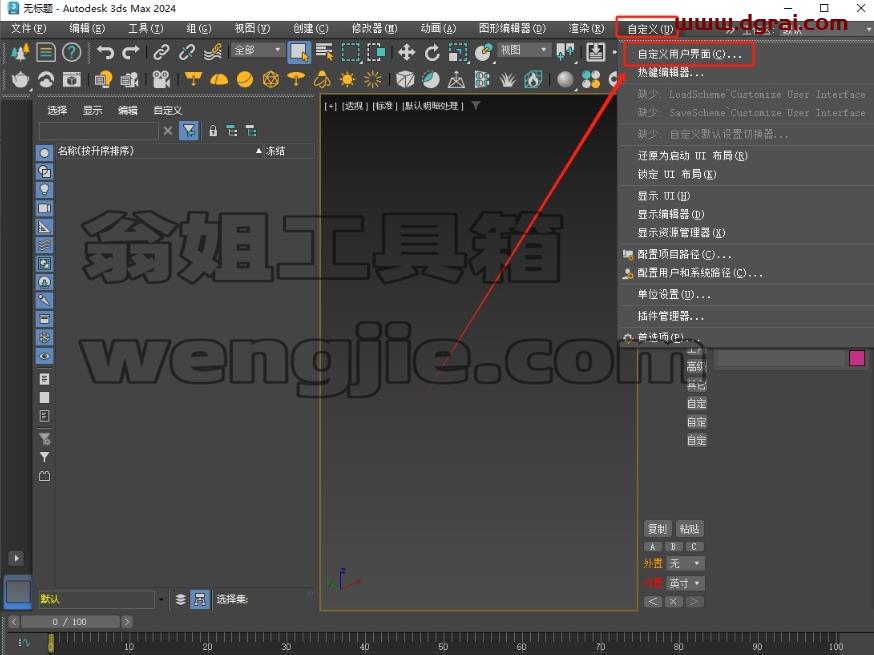The image size is (874, 655).
Task: Activate Select and Move tool
Action: coord(406,52)
